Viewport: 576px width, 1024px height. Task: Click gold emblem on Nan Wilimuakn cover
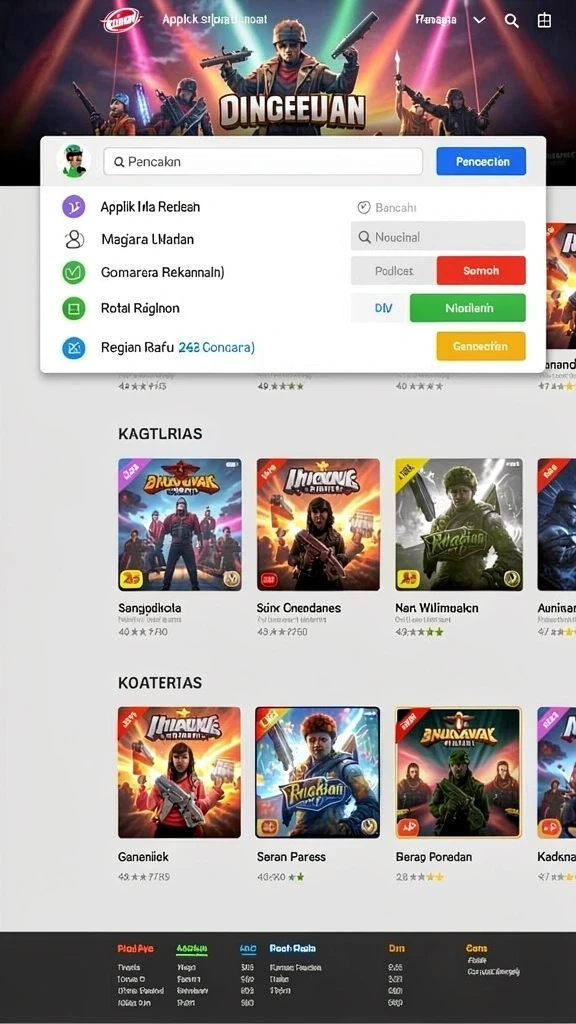click(511, 578)
